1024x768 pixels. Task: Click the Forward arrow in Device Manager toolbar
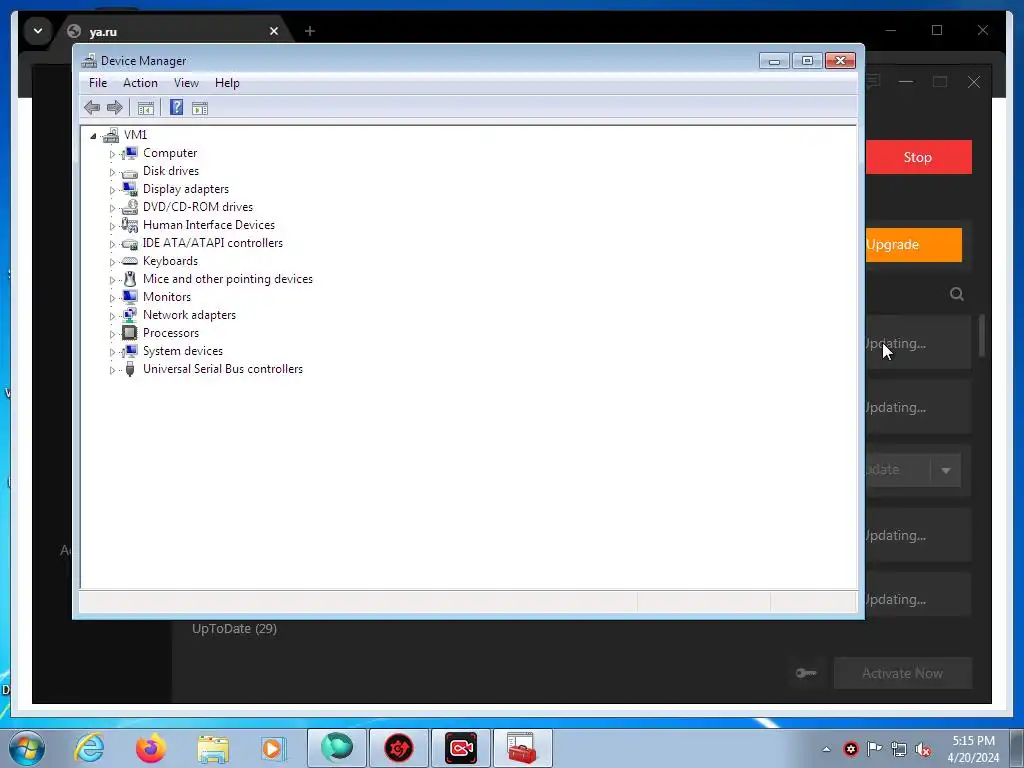(114, 108)
